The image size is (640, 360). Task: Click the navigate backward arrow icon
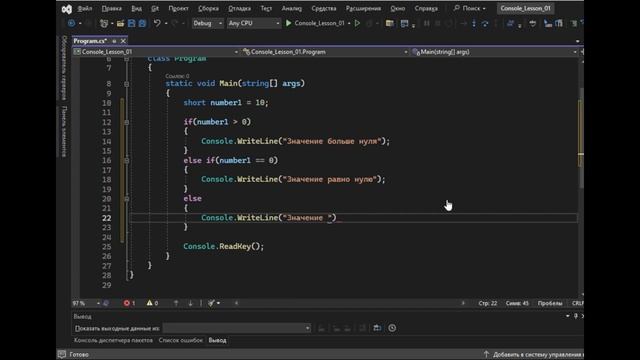pos(71,23)
